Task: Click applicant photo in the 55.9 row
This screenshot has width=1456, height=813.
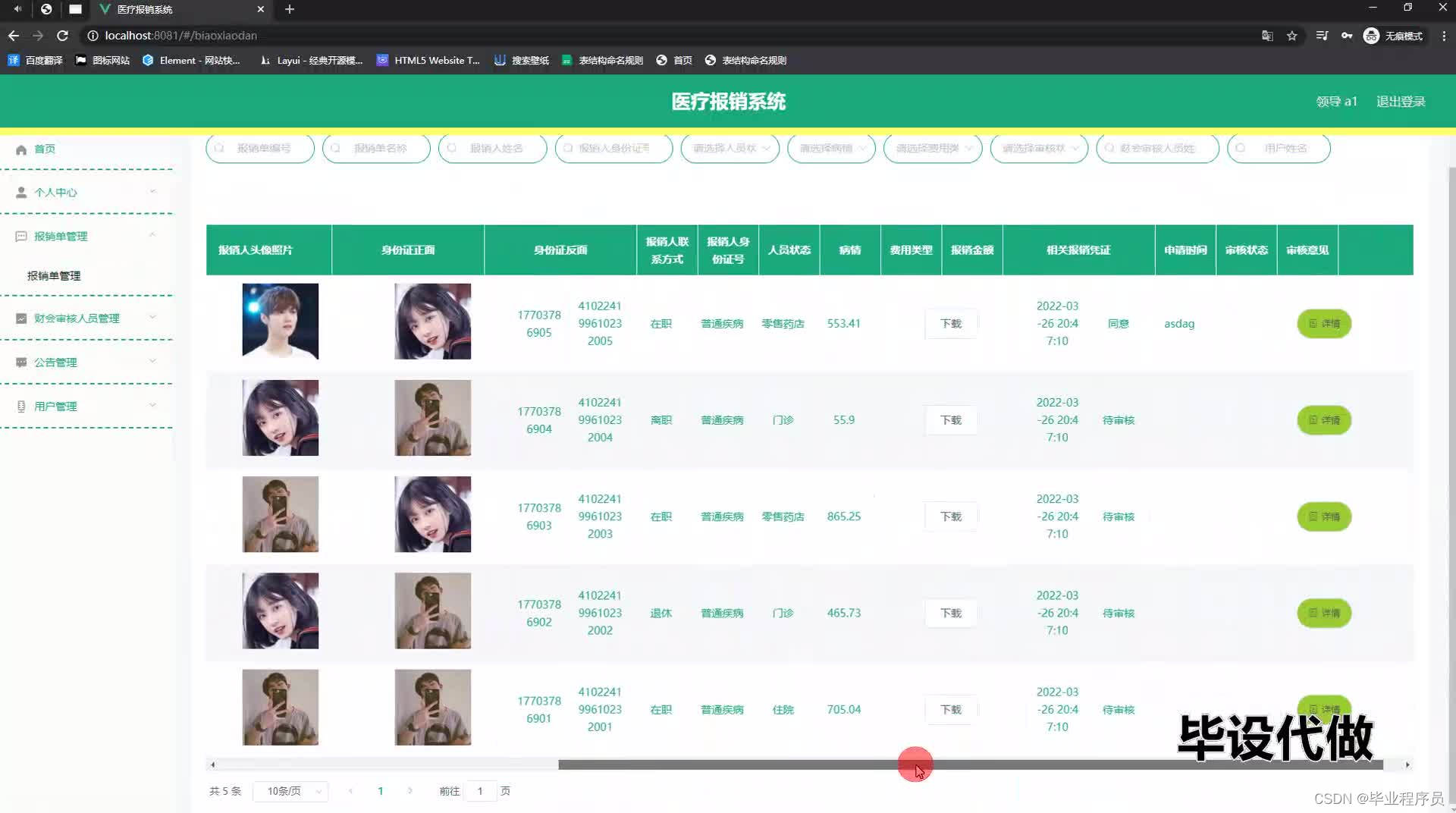Action: (x=281, y=418)
